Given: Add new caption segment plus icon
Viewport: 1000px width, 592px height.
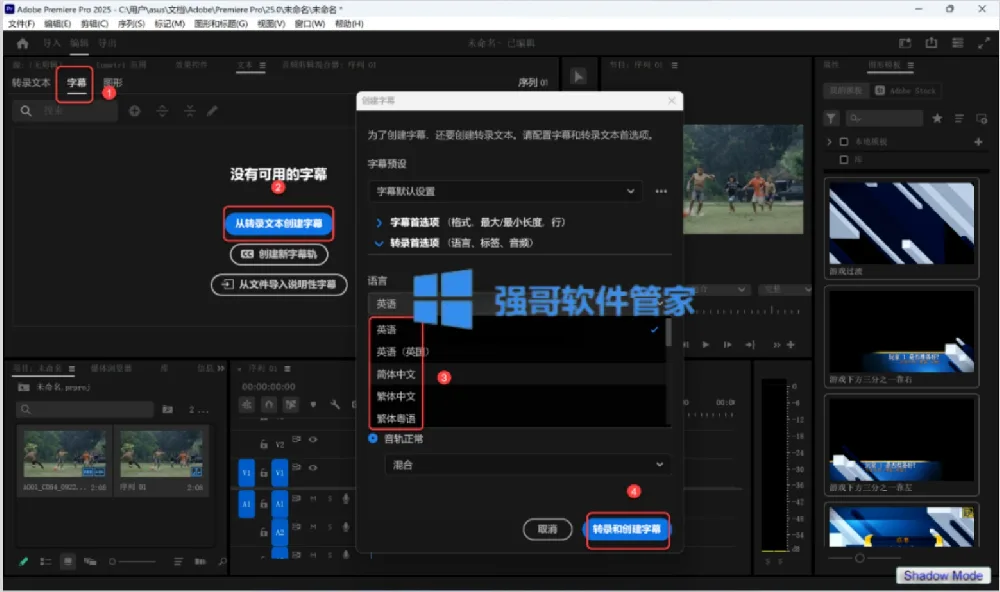Looking at the screenshot, I should tap(135, 111).
